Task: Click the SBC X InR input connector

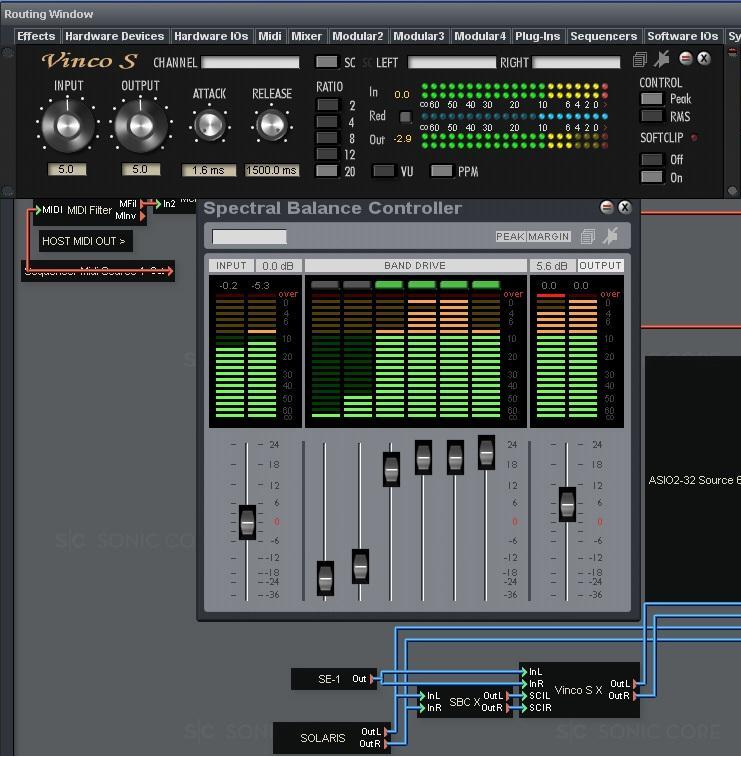Action: (x=422, y=708)
